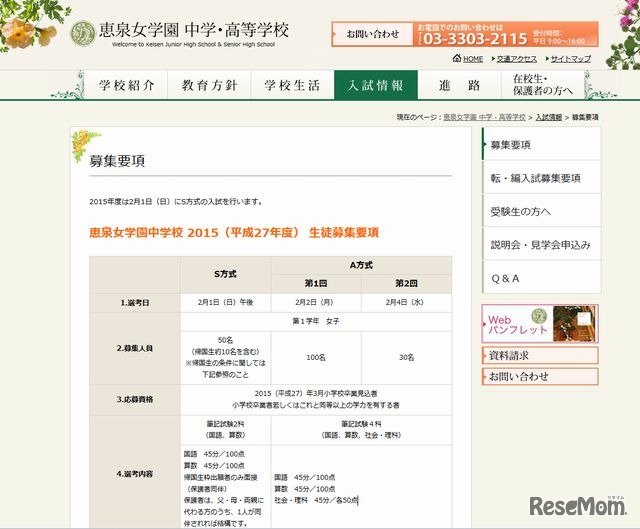The height and width of the screenshot is (529, 640).
Task: Click the cell 100名
Action: click(316, 358)
